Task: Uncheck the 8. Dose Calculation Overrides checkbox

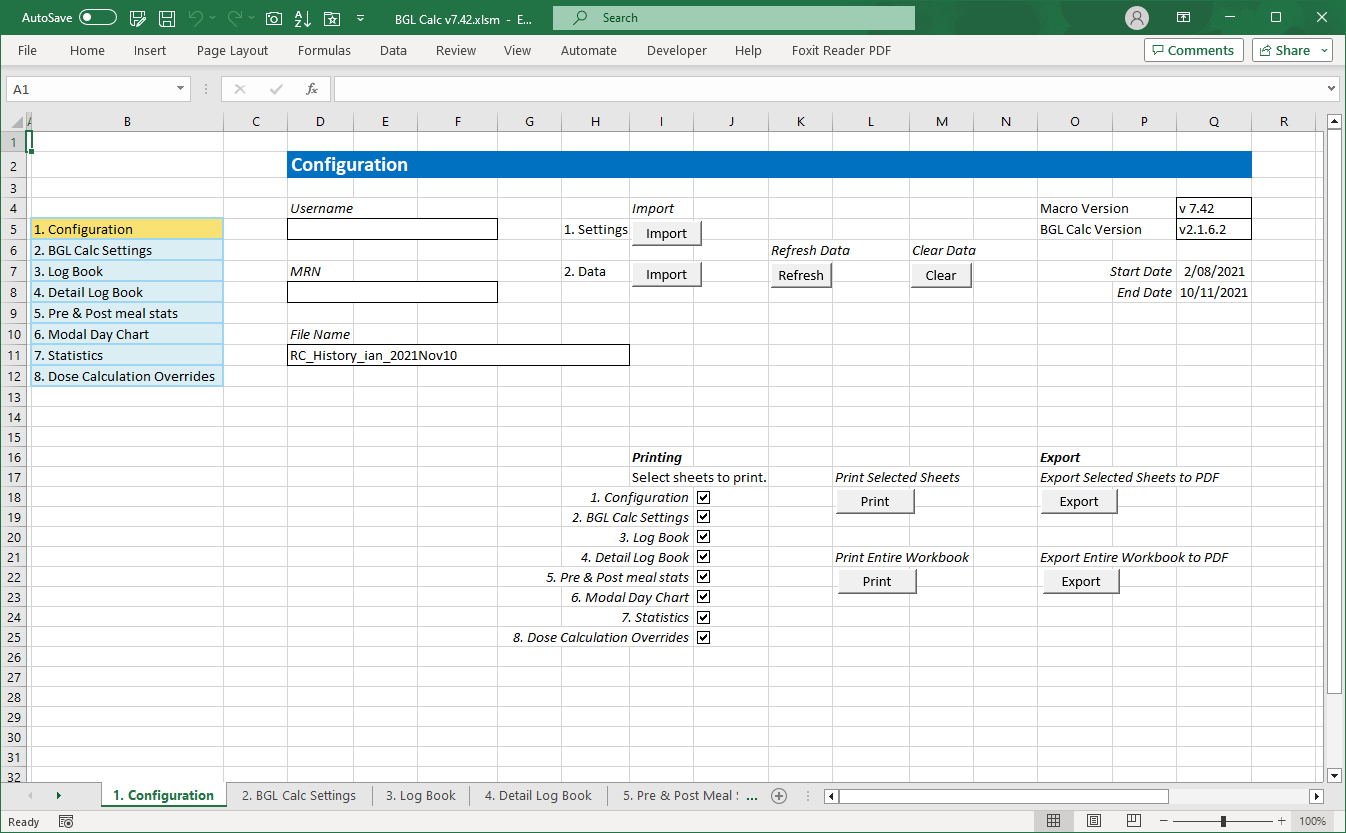Action: click(703, 637)
